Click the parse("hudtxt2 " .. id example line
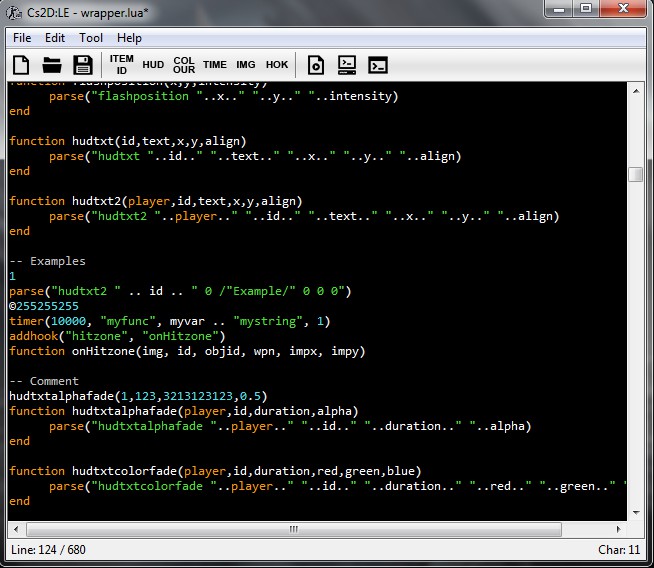The width and height of the screenshot is (654, 568). point(180,291)
